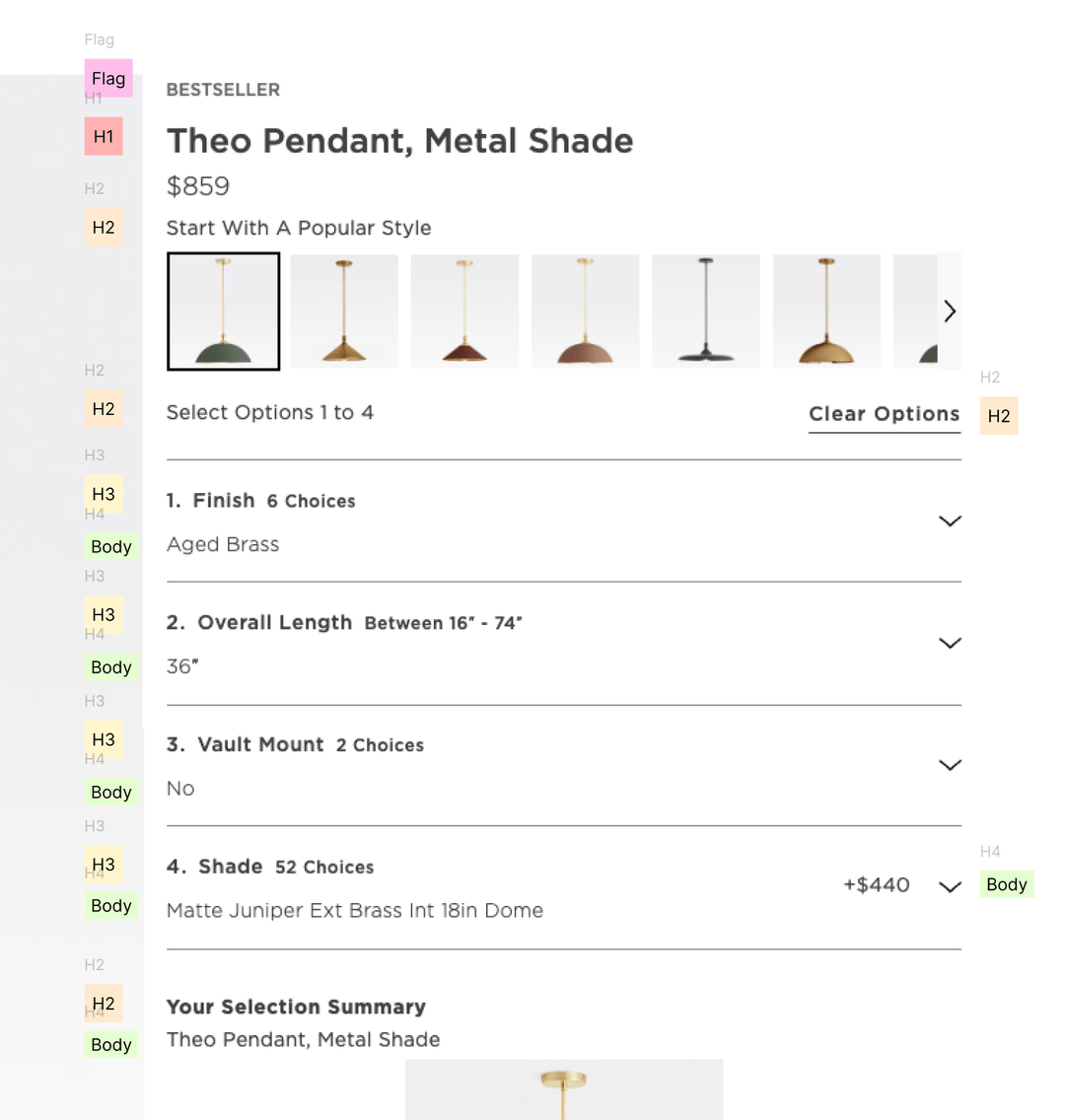Expand the Overall Length section
This screenshot has height=1120, width=1065.
coord(950,642)
